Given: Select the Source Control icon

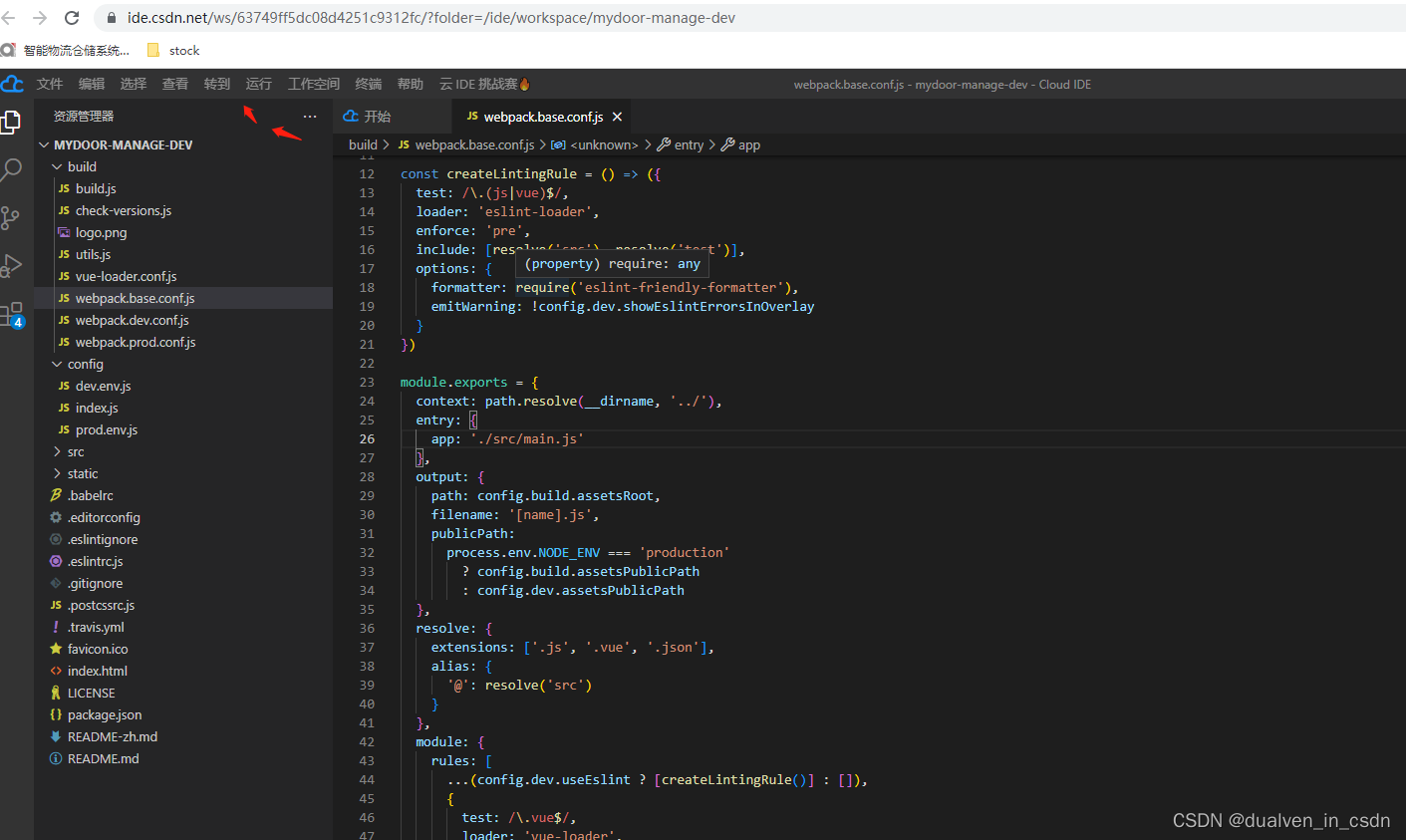Looking at the screenshot, I should click(x=13, y=217).
